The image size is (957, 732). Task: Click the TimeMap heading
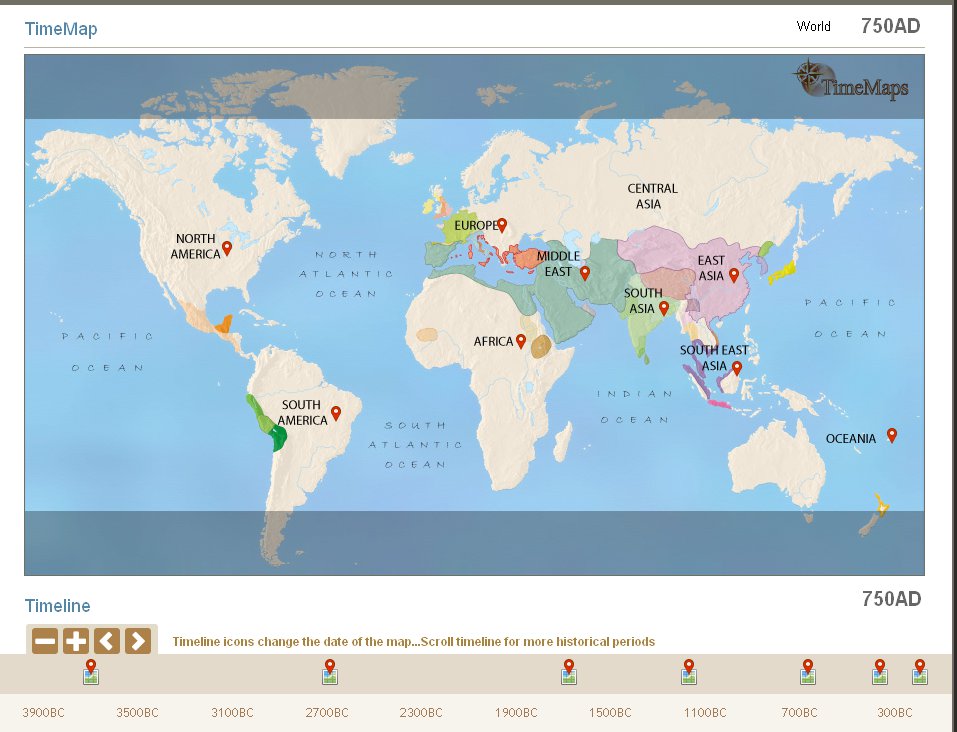pos(59,29)
